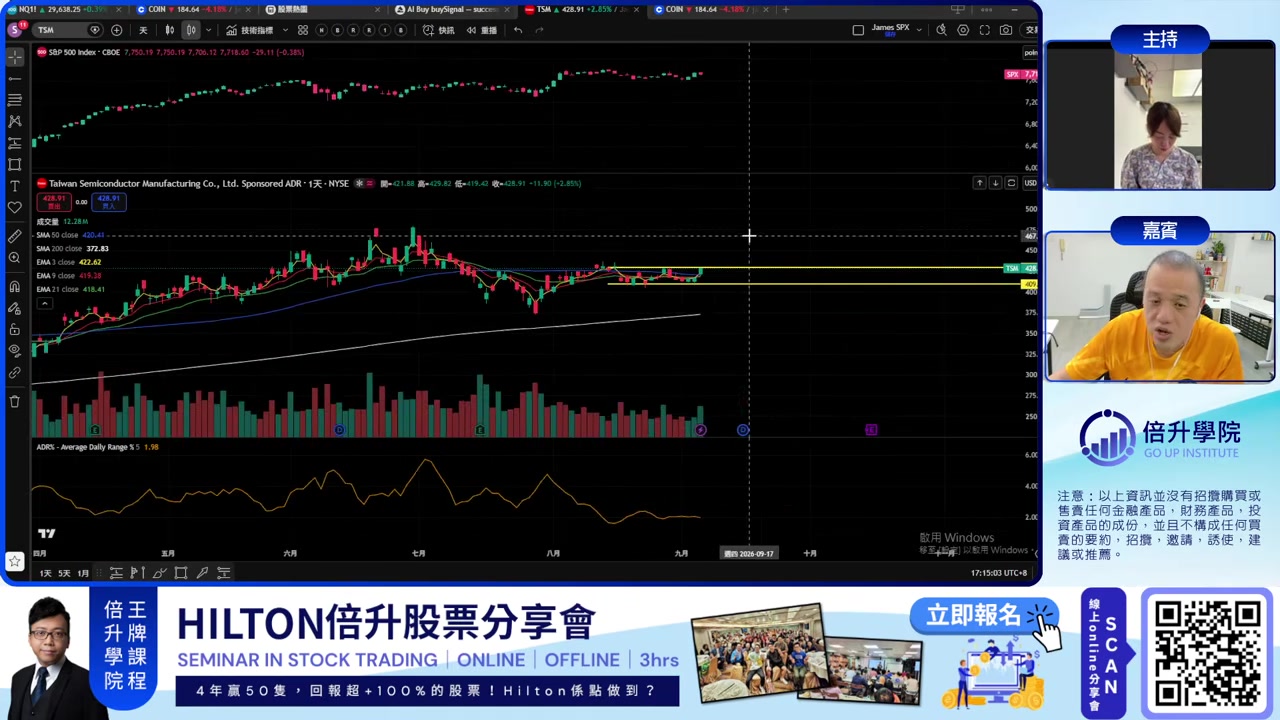
Task: Click the TSM pane loop-arrows icon beside USD
Action: (1011, 183)
